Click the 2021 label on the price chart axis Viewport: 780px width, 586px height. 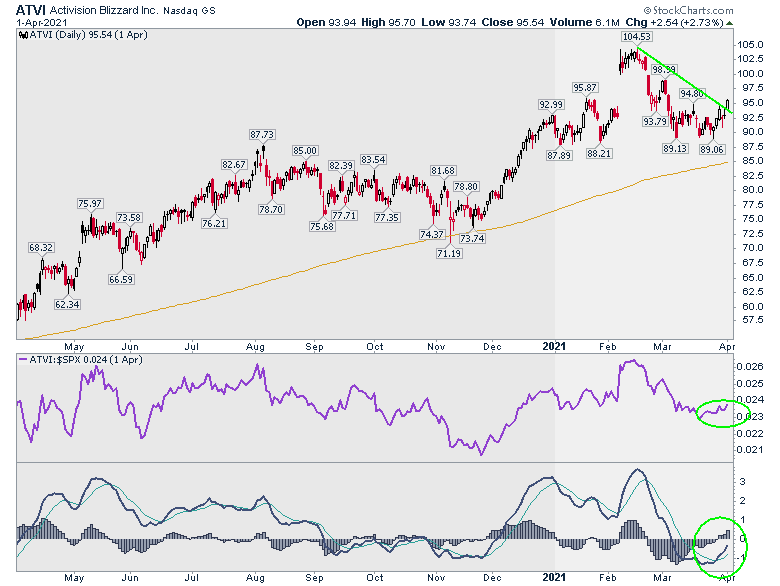(554, 346)
